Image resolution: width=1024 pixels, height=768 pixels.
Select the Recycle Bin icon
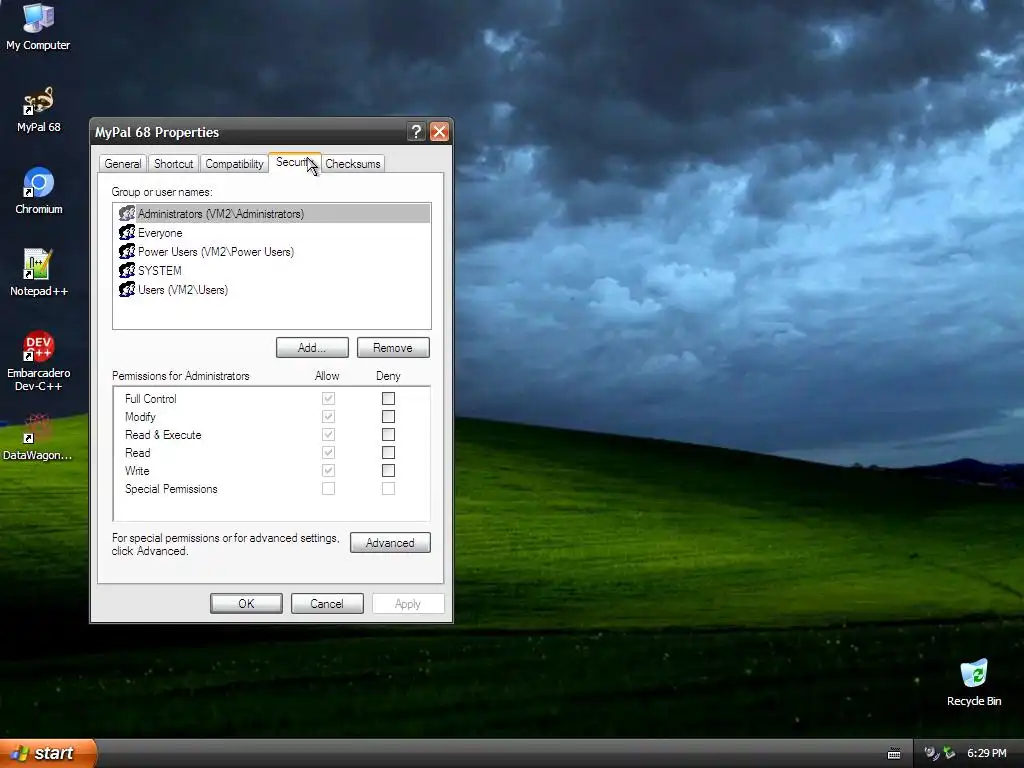coord(974,682)
